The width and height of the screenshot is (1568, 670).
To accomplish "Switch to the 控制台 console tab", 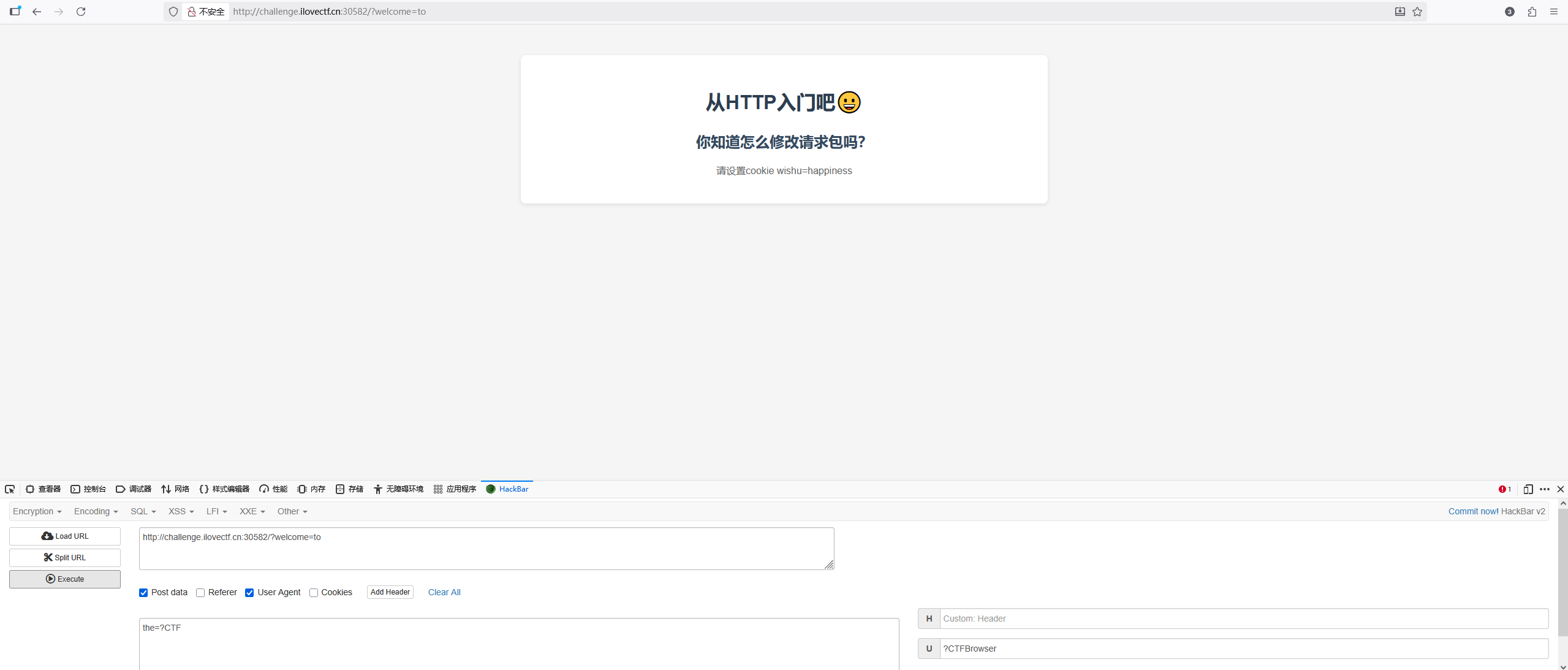I will 88,489.
